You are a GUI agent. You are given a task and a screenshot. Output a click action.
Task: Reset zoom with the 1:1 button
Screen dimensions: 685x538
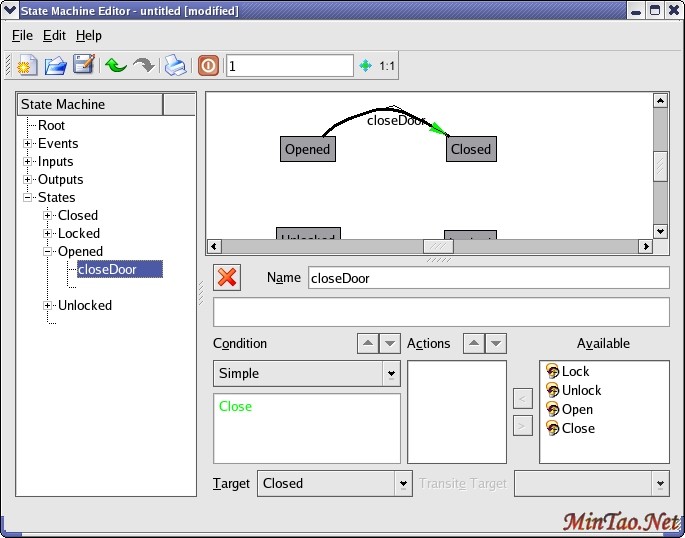[x=387, y=66]
